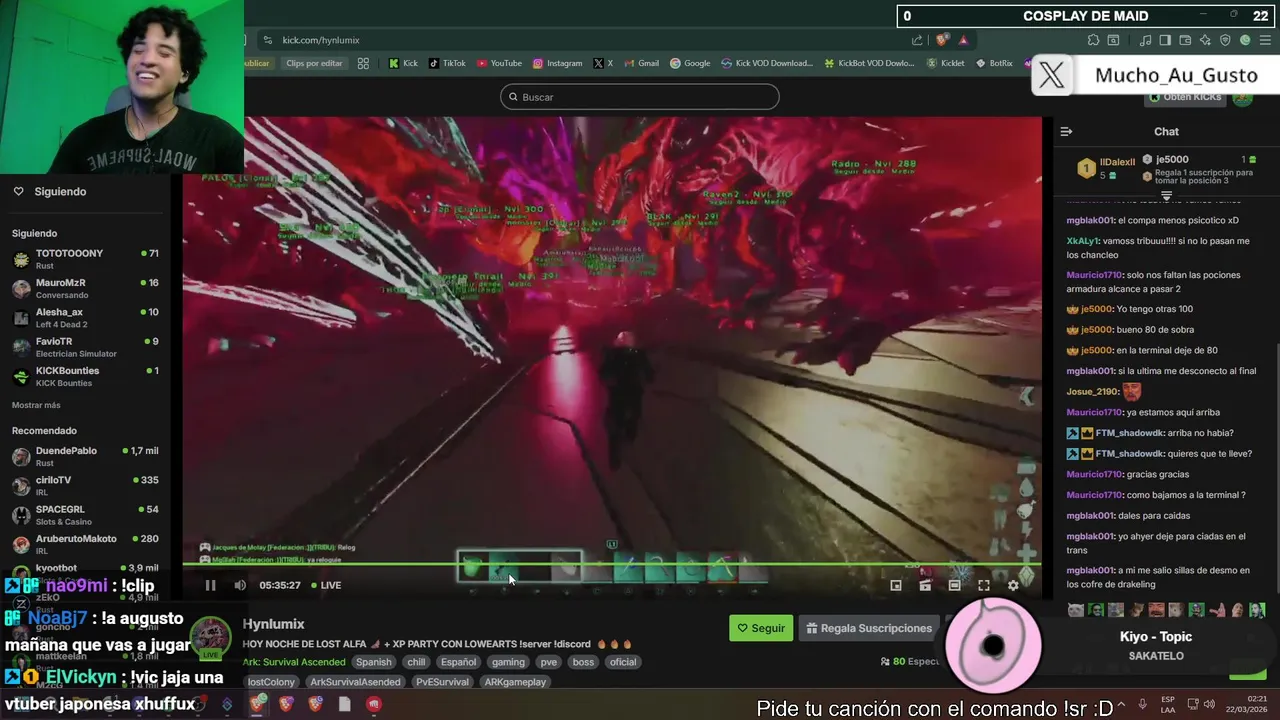Open Ark: Survival Ascended category link

point(293,662)
